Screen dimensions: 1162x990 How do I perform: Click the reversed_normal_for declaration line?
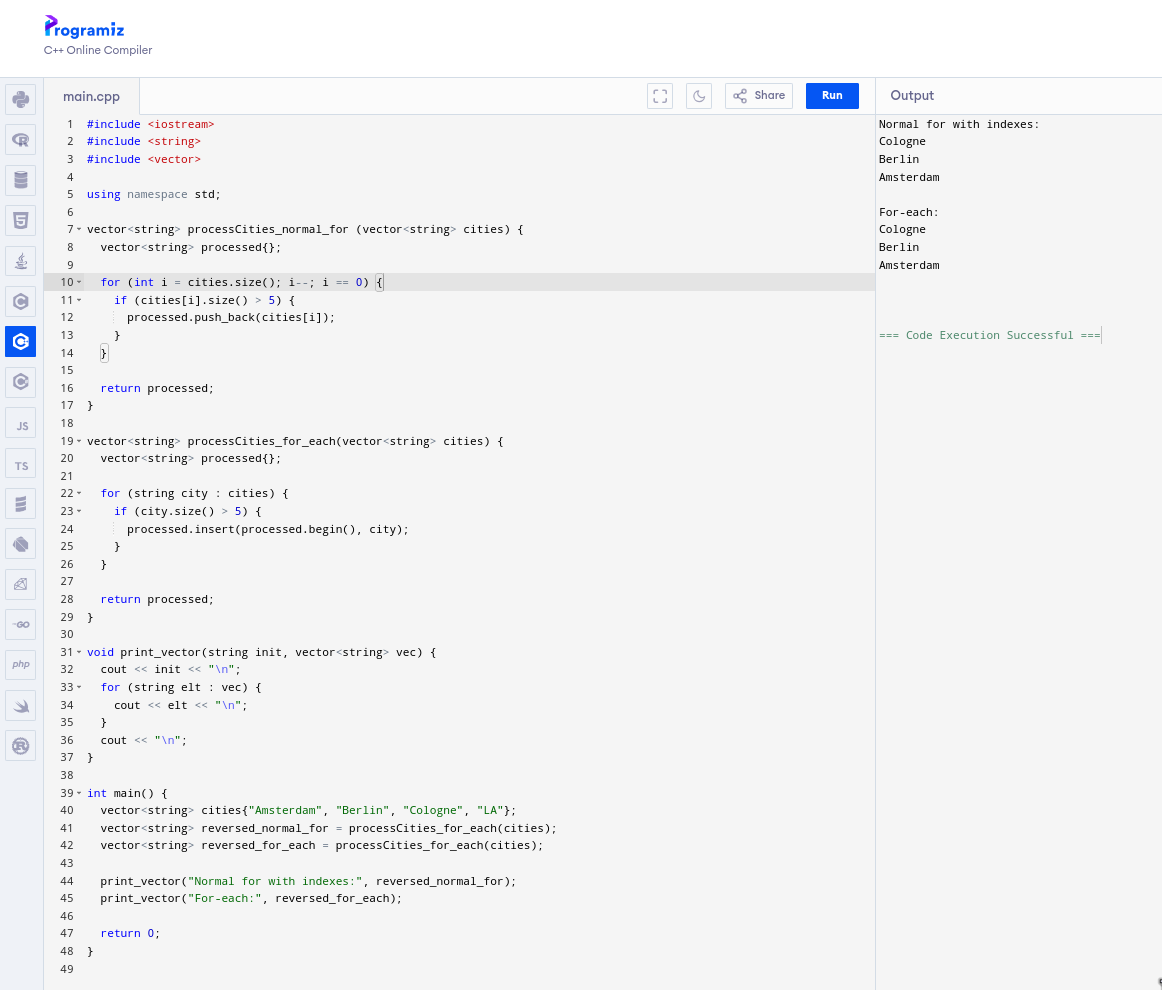[328, 828]
